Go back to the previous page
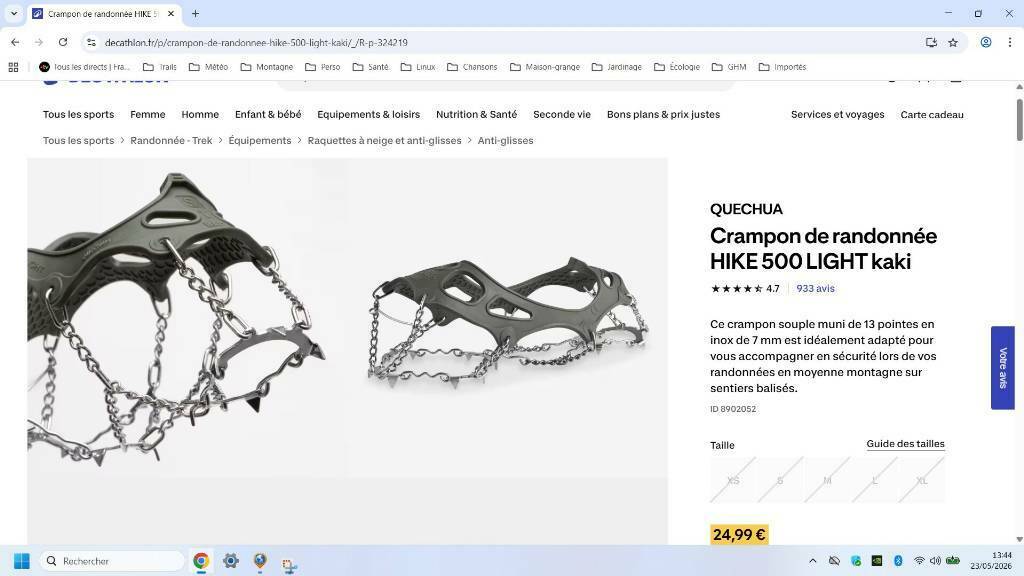 15,42
